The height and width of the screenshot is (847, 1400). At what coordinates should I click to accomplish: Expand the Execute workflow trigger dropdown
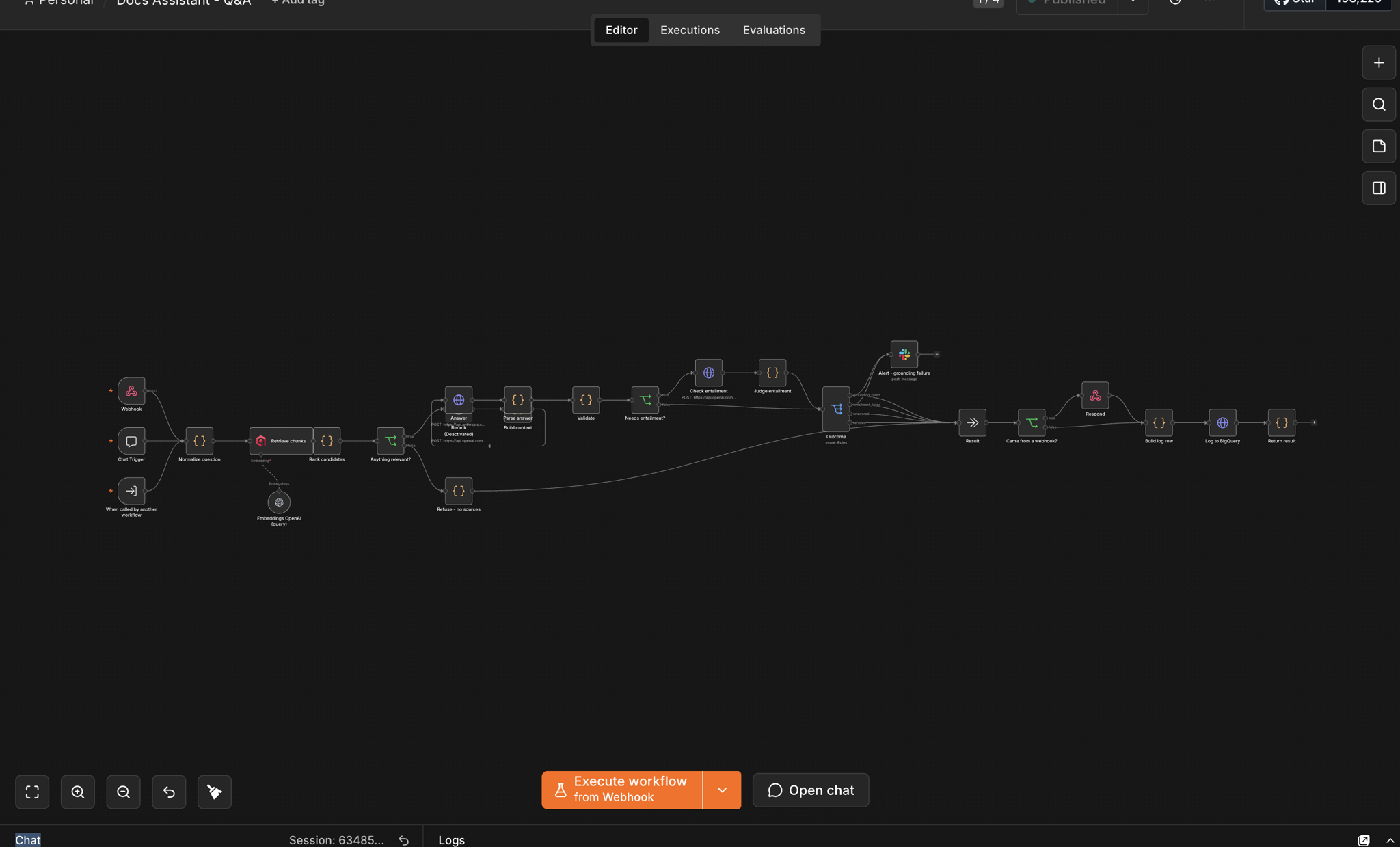click(x=722, y=790)
